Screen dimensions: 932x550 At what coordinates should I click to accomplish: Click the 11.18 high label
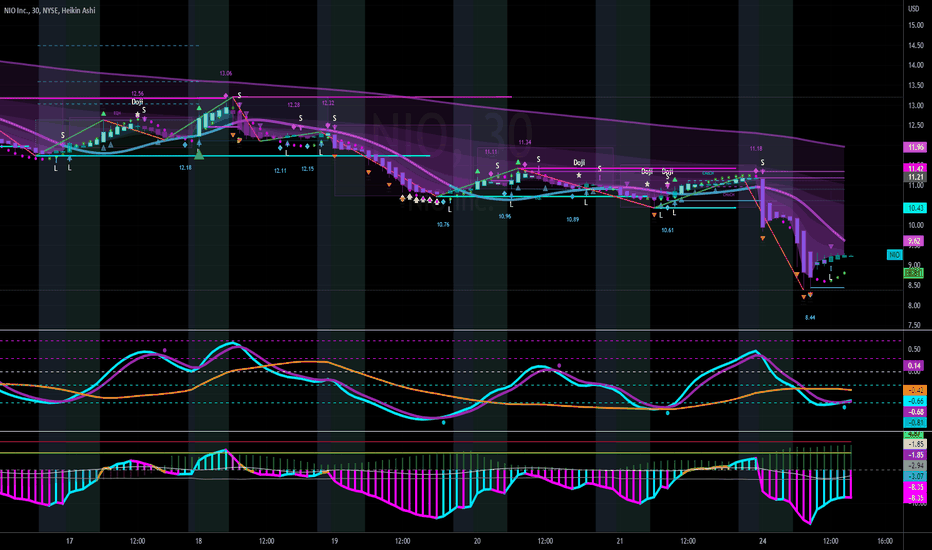coord(755,149)
